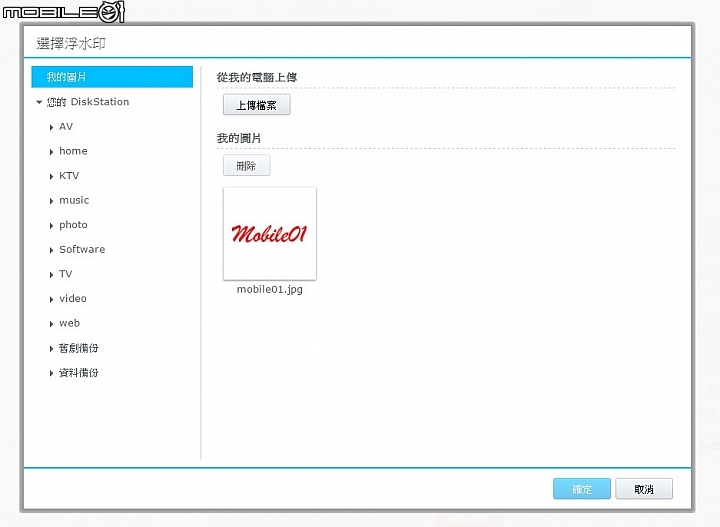Expand the TV folder arrow
This screenshot has width=720, height=527.
[x=51, y=275]
